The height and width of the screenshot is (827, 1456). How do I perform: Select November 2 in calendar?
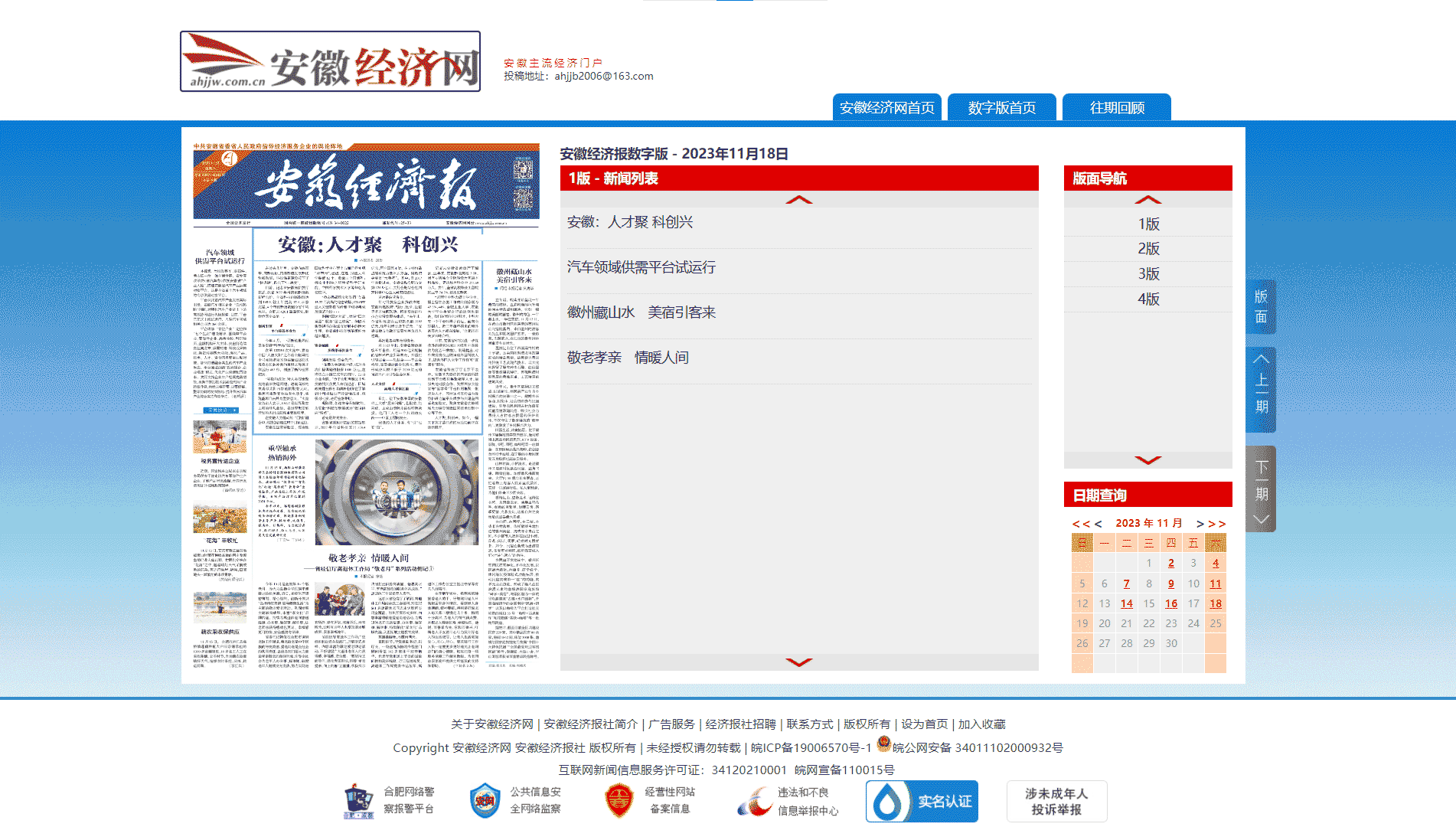pos(1171,564)
